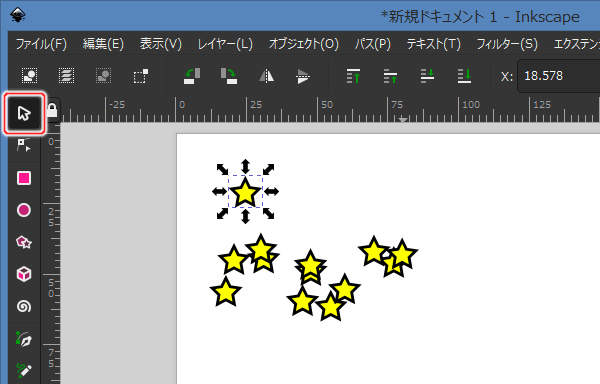Click the top scale handle of selection
The image size is (600, 384).
point(245,167)
